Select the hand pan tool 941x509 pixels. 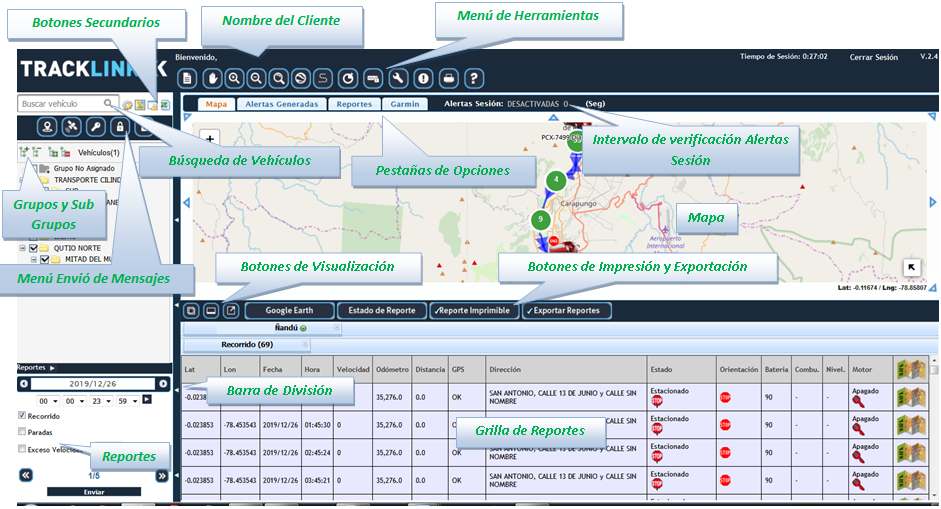pos(212,78)
